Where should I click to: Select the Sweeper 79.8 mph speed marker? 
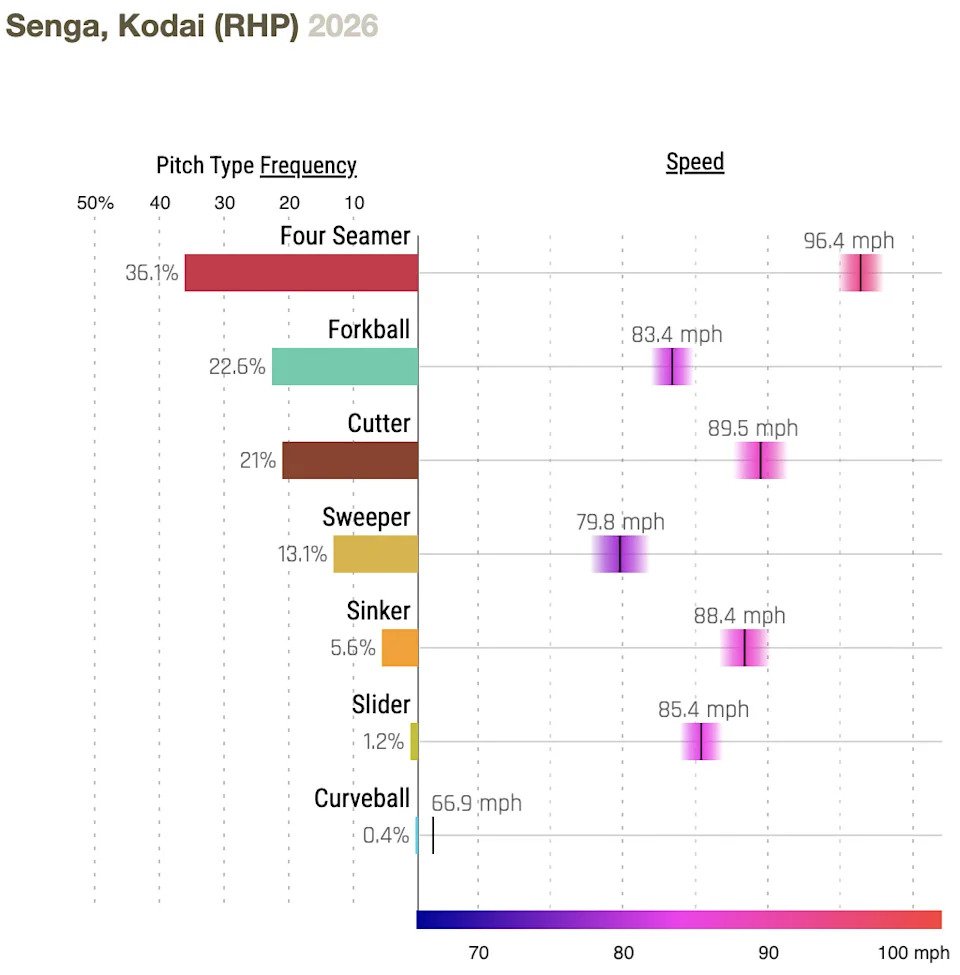(x=620, y=554)
